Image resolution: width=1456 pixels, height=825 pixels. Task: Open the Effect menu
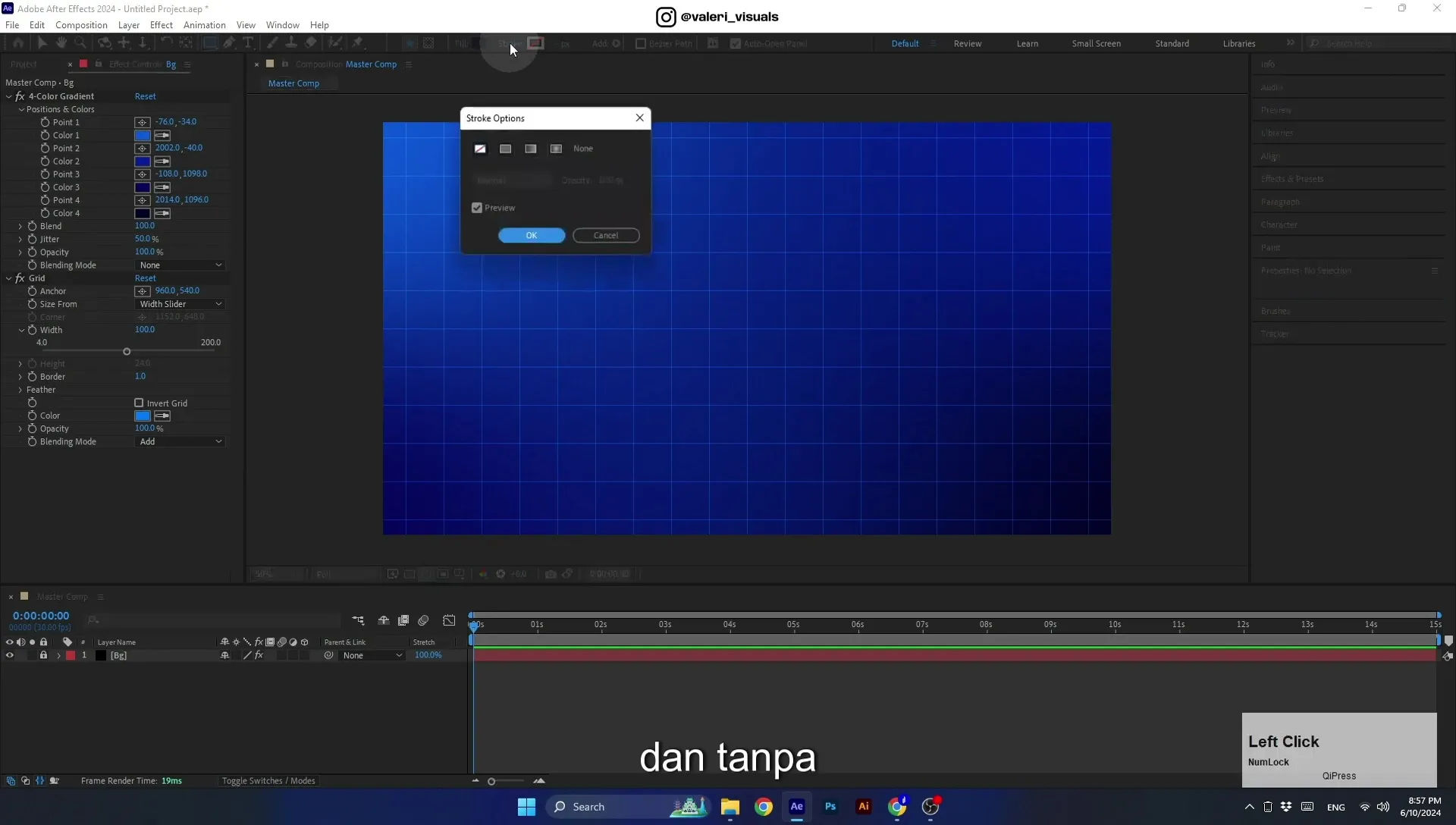coord(161,25)
